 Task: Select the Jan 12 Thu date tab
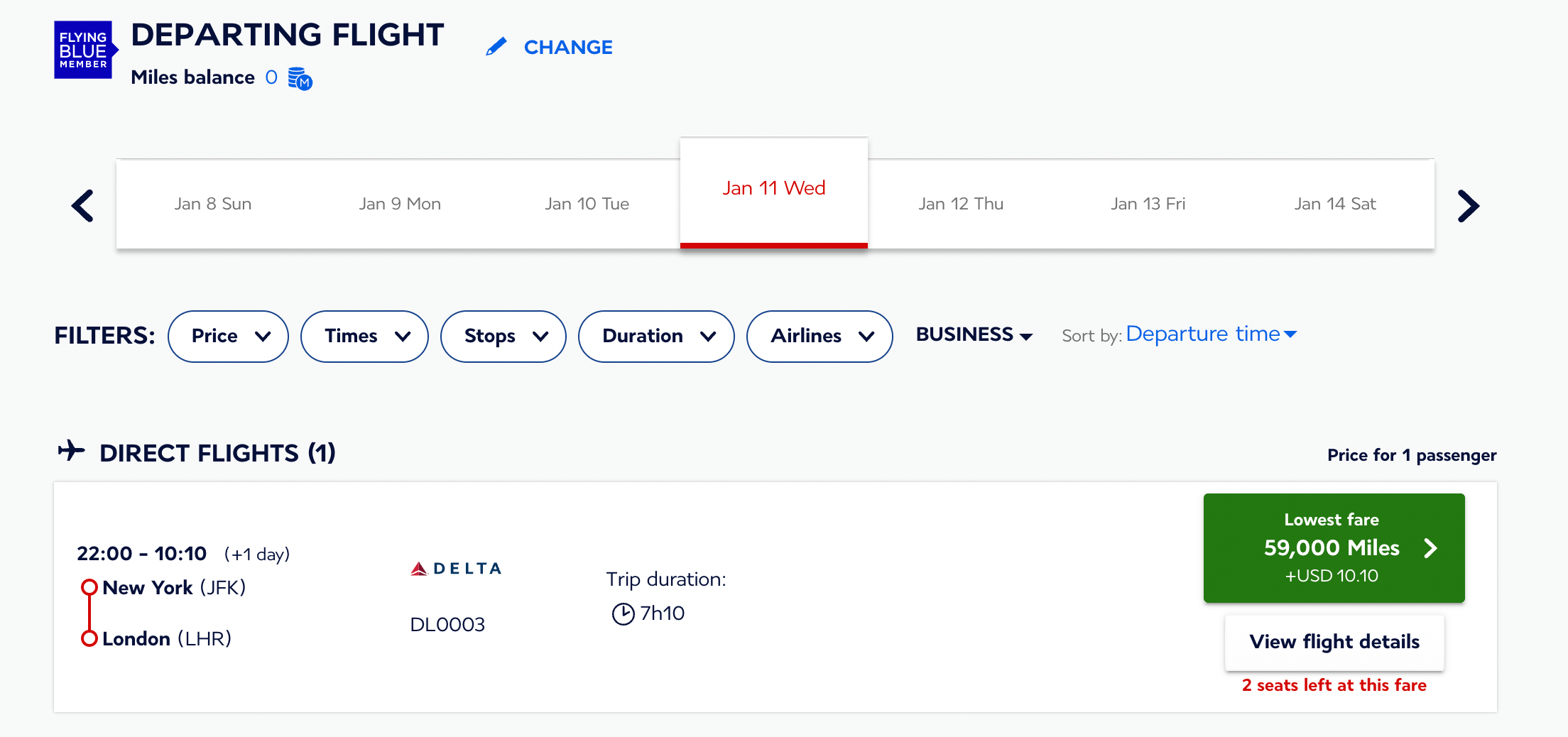961,204
